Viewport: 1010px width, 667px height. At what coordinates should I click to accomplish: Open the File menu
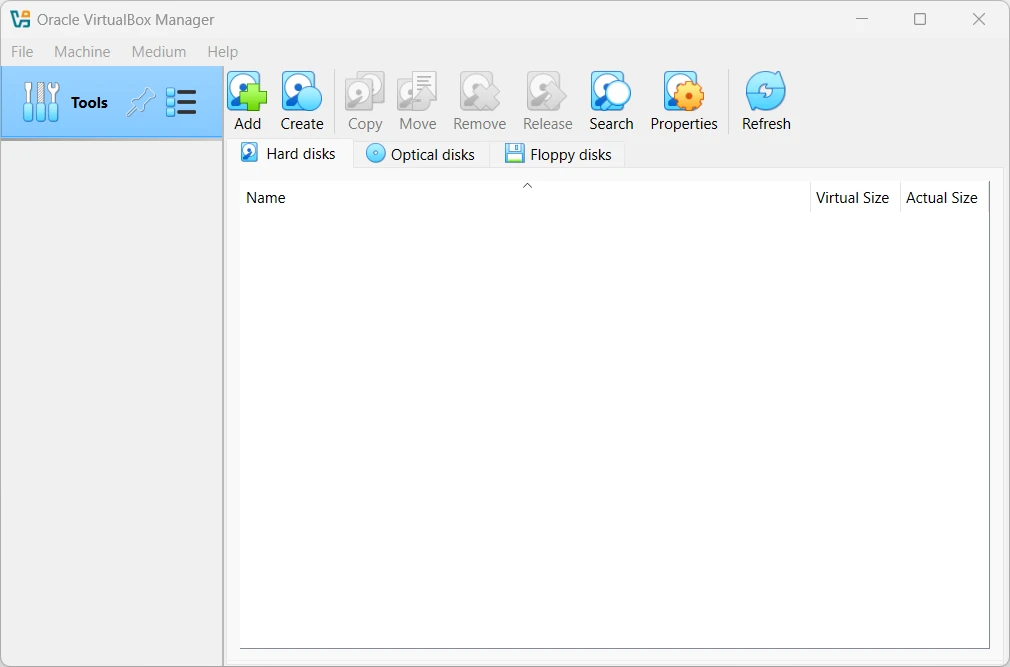(x=22, y=52)
